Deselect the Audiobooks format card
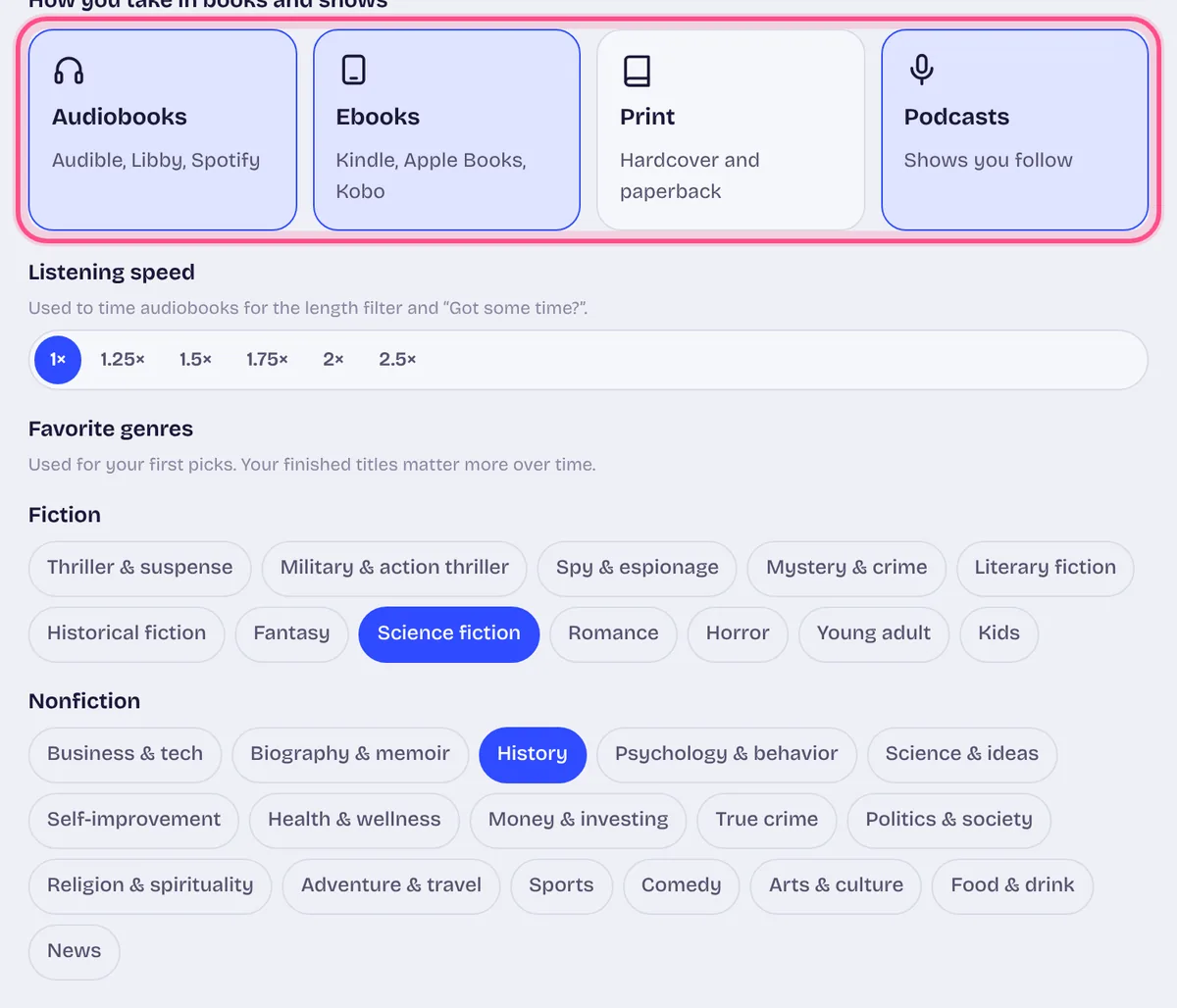Image resolution: width=1177 pixels, height=1008 pixels. [x=163, y=130]
